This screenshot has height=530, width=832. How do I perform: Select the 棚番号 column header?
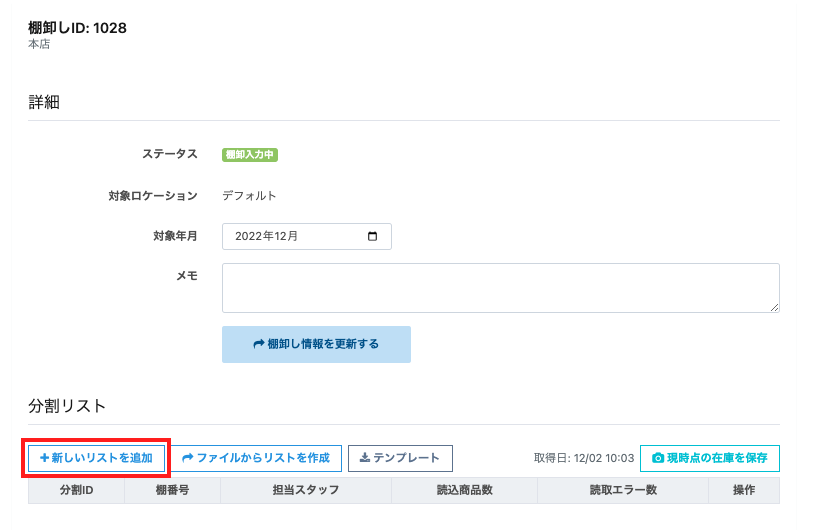click(172, 490)
